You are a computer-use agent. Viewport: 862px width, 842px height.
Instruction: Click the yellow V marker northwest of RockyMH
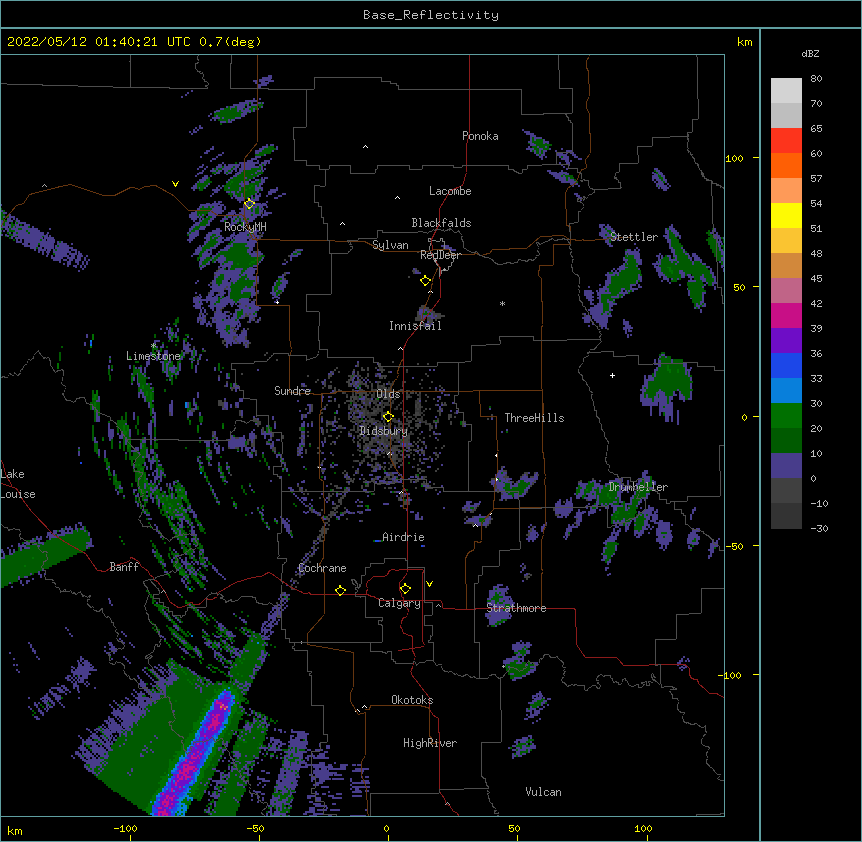(175, 184)
